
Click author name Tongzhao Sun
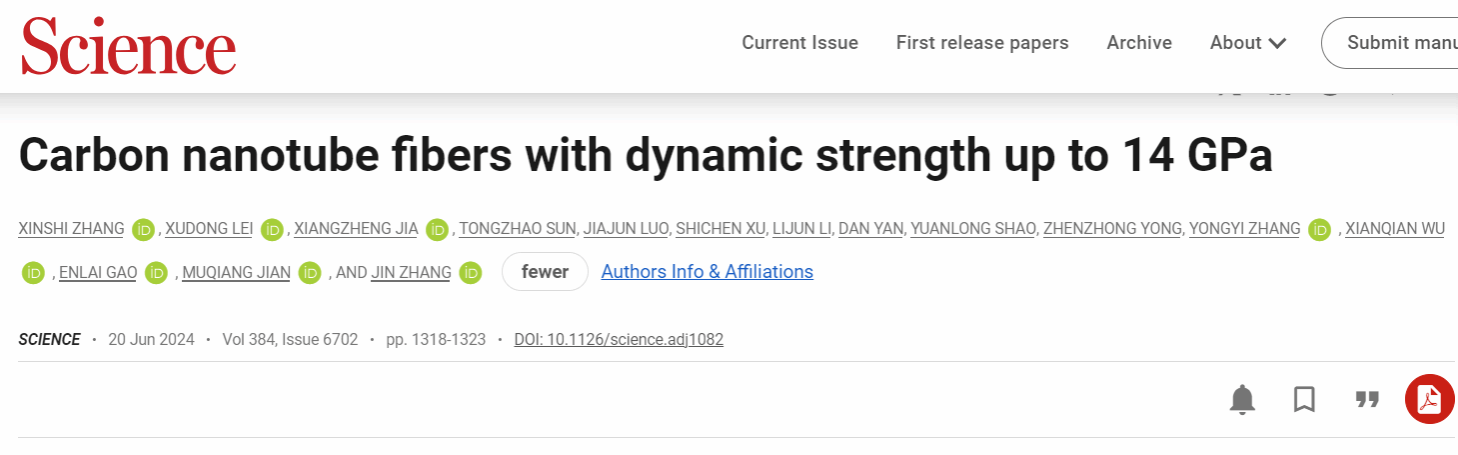click(517, 229)
